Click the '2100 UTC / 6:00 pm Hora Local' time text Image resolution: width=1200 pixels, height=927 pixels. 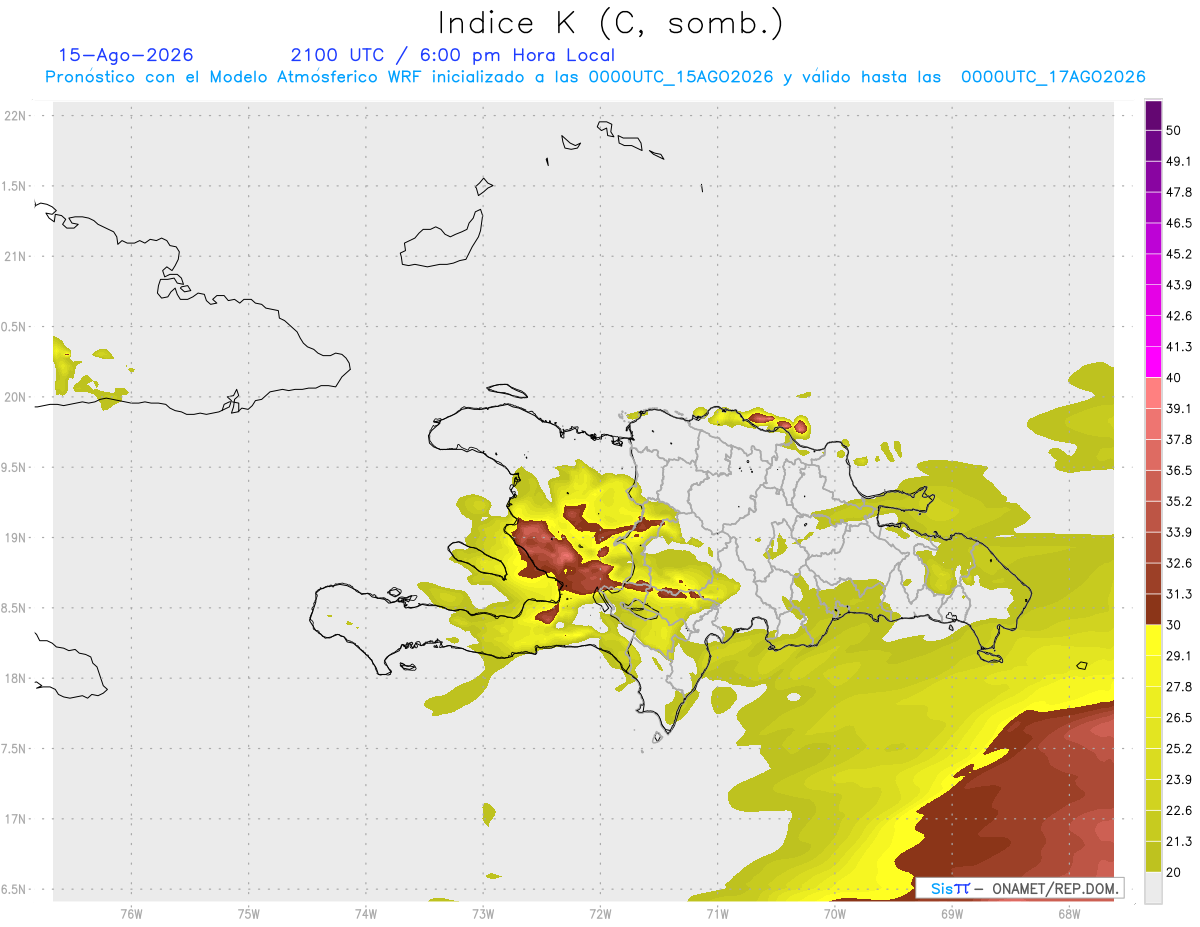pyautogui.click(x=452, y=55)
